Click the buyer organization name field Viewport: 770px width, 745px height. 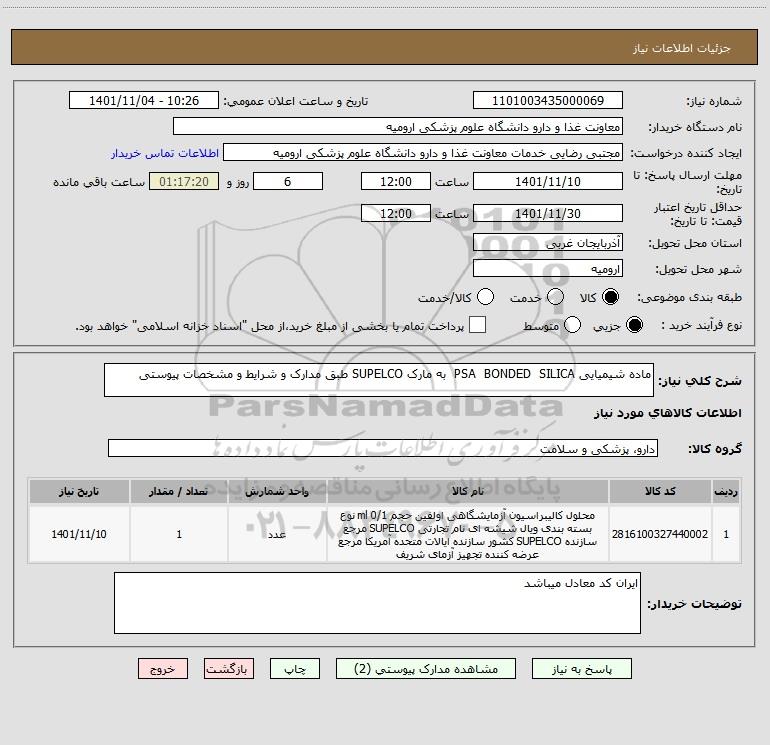pyautogui.click(x=398, y=127)
